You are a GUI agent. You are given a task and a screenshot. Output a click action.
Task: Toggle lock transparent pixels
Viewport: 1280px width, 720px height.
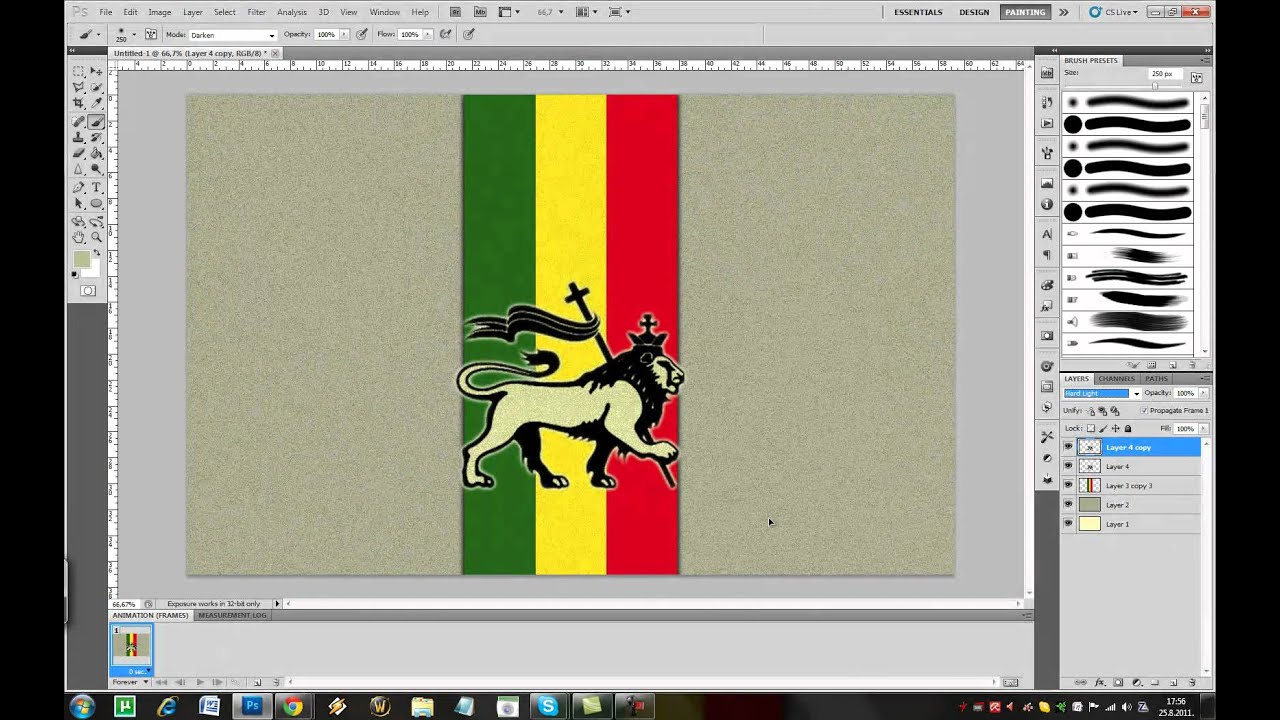[x=1091, y=429]
